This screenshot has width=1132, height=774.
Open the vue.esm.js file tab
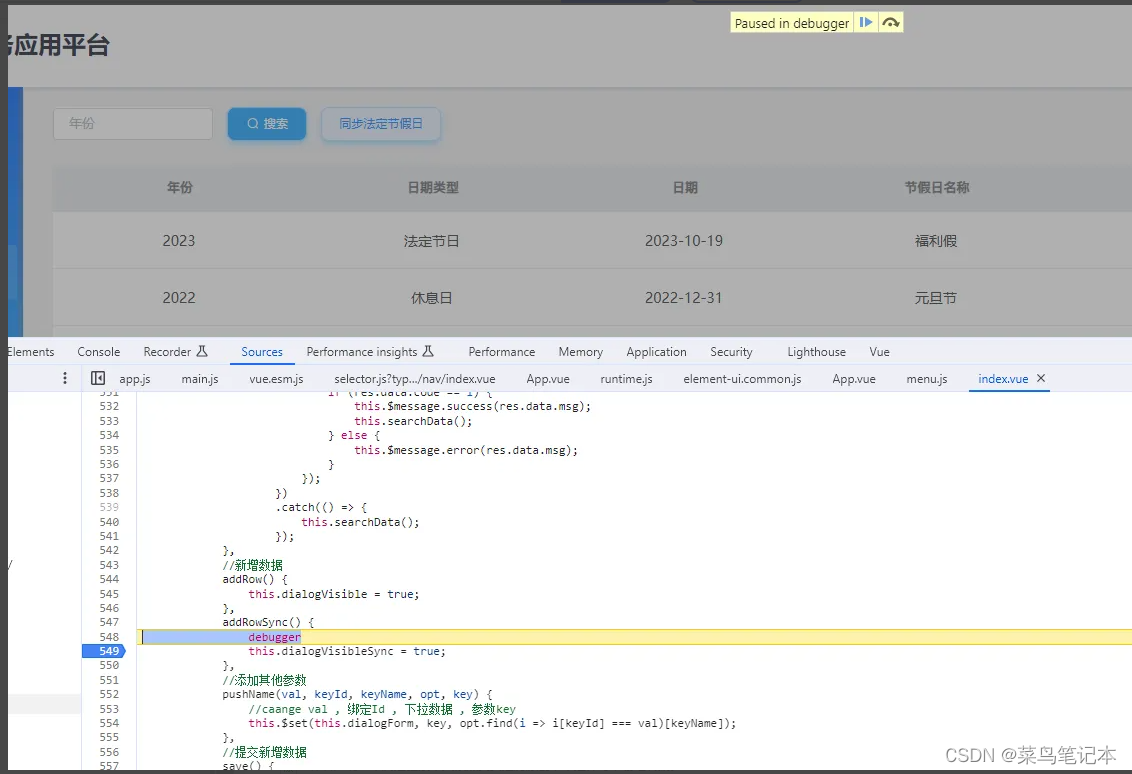pos(277,378)
